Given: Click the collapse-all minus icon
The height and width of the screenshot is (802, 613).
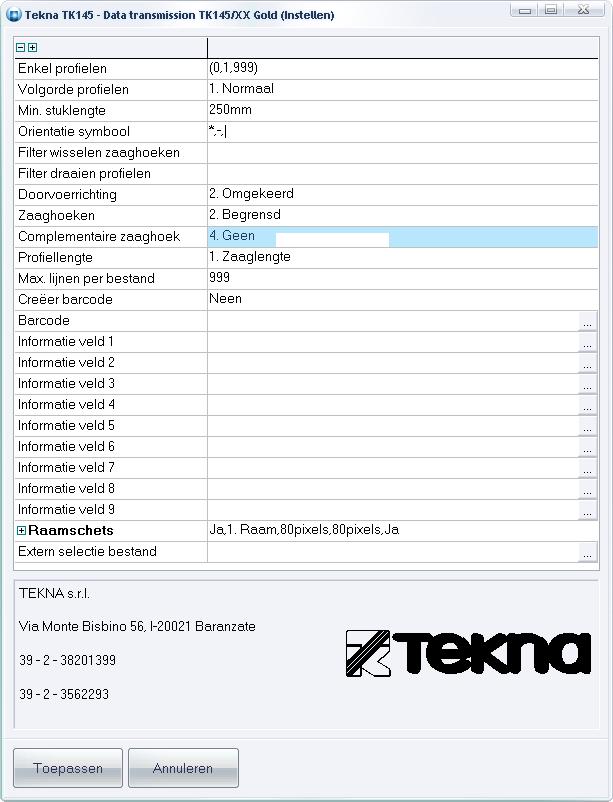Looking at the screenshot, I should [x=20, y=47].
